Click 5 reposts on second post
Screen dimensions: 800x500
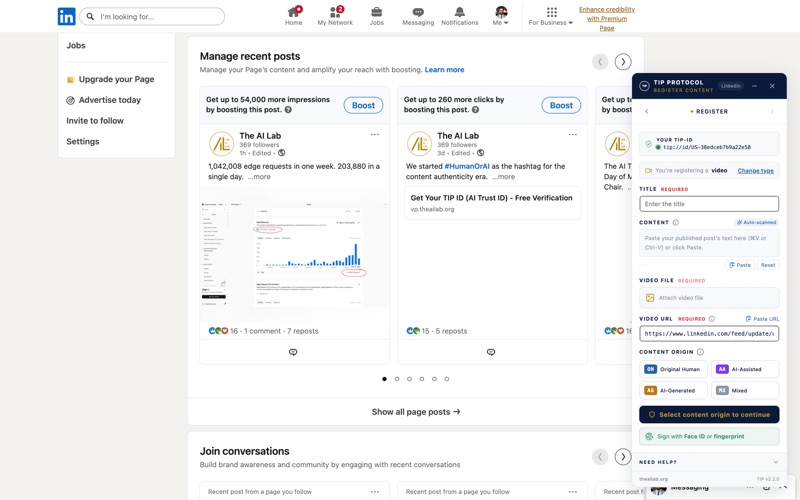click(x=451, y=331)
